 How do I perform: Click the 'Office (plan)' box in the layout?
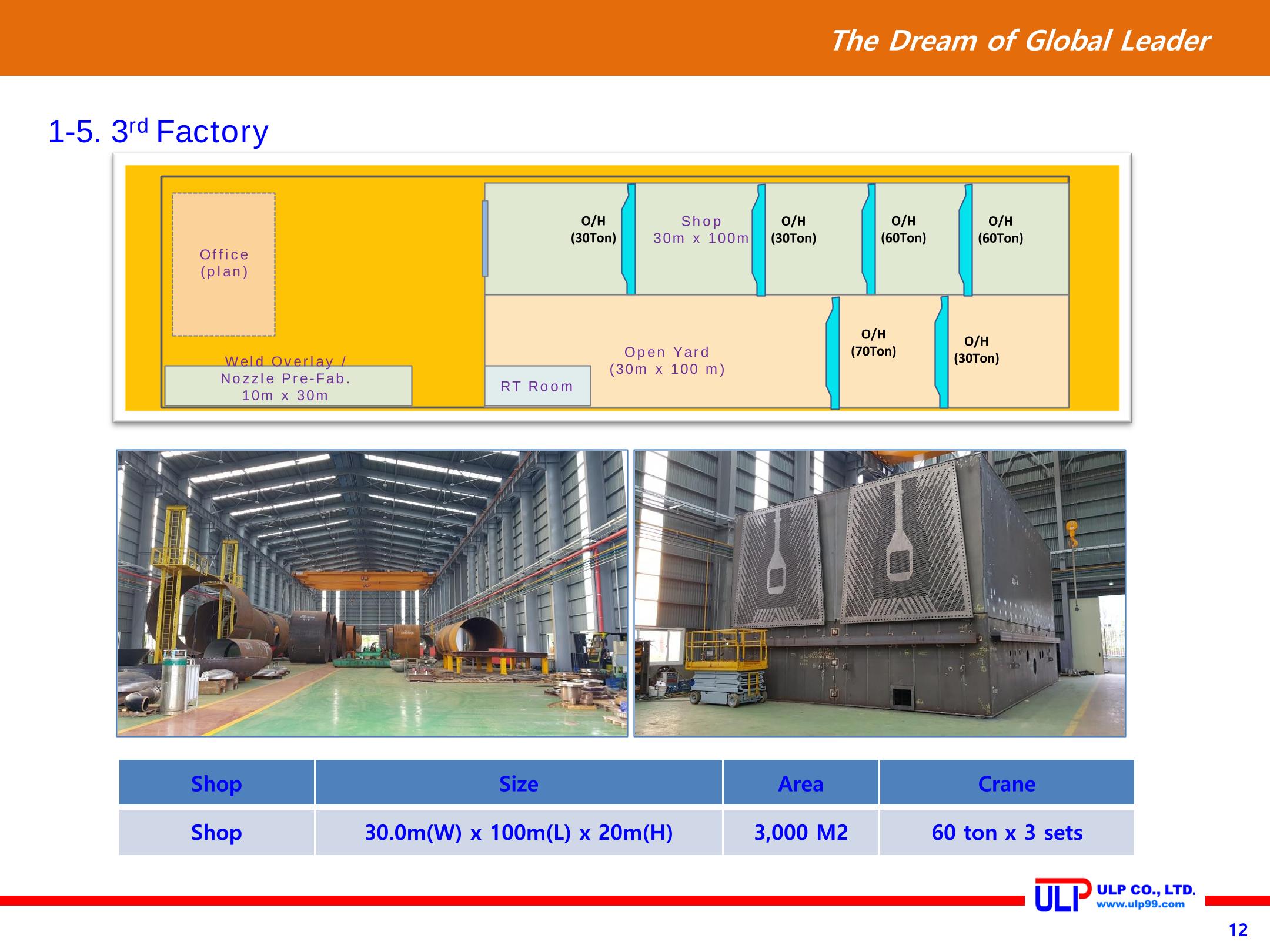click(x=224, y=264)
